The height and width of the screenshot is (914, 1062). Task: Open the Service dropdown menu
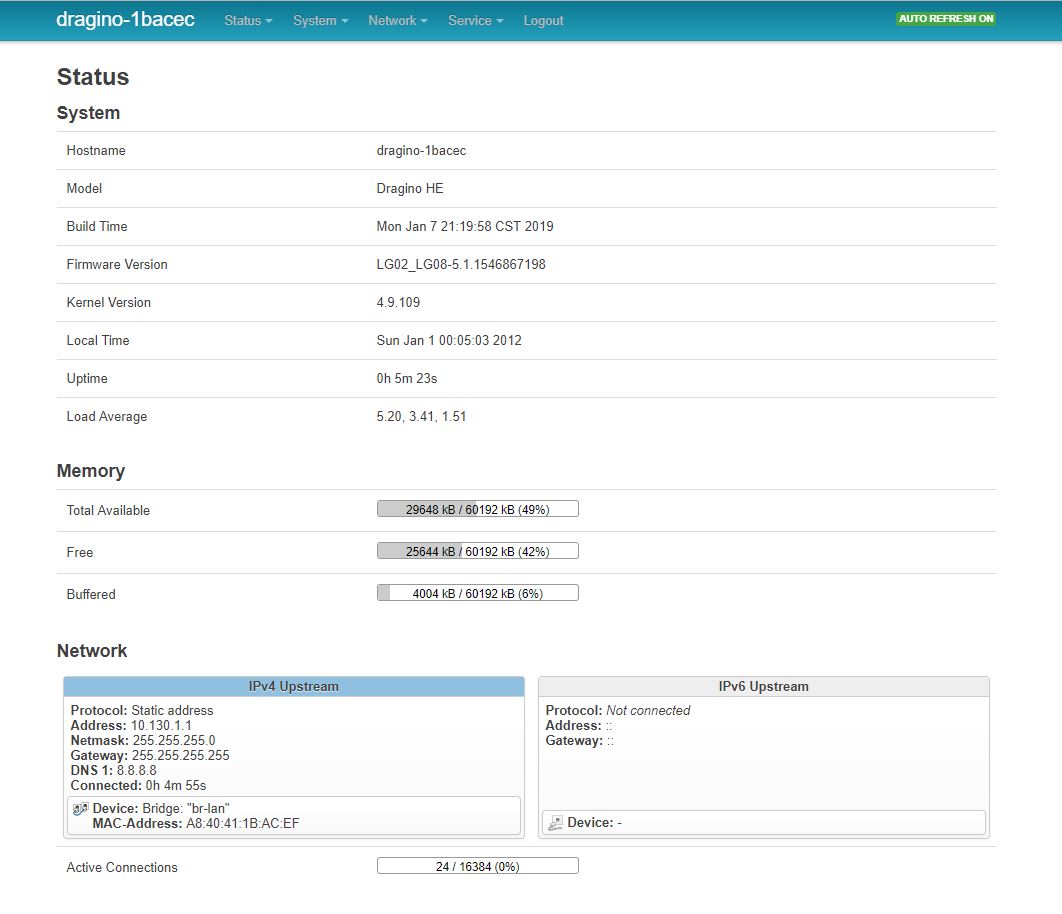[x=474, y=20]
